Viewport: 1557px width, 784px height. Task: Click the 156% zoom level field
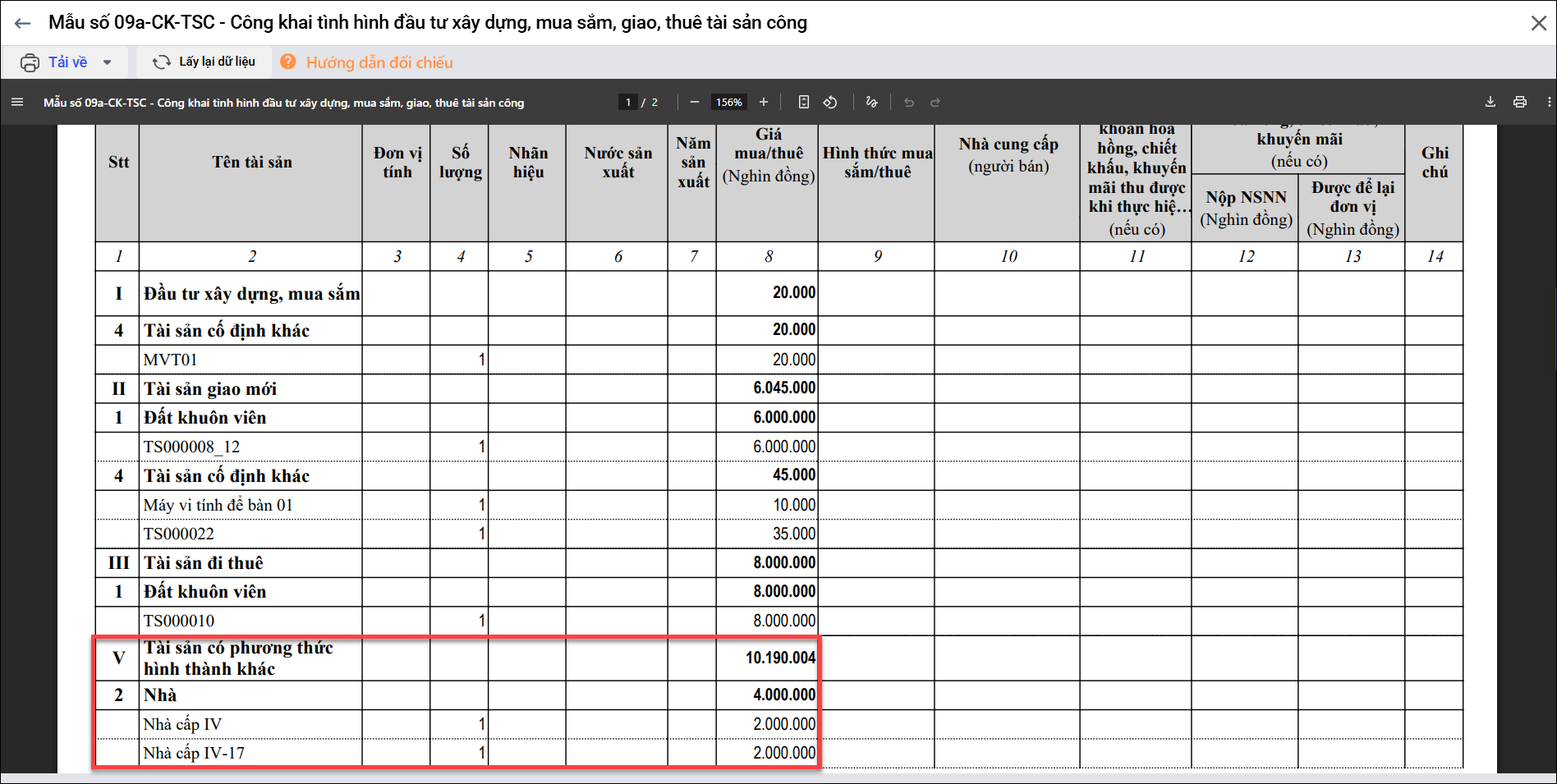tap(728, 102)
